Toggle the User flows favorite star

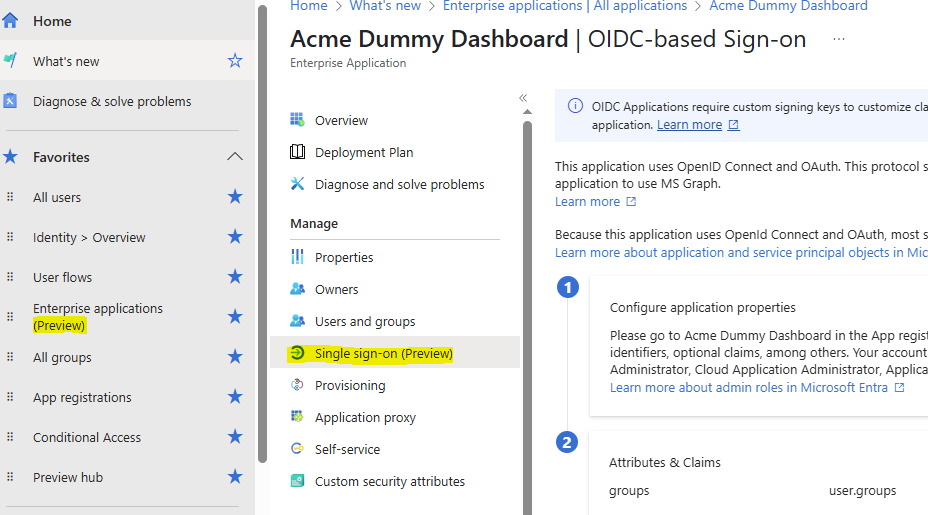[235, 276]
